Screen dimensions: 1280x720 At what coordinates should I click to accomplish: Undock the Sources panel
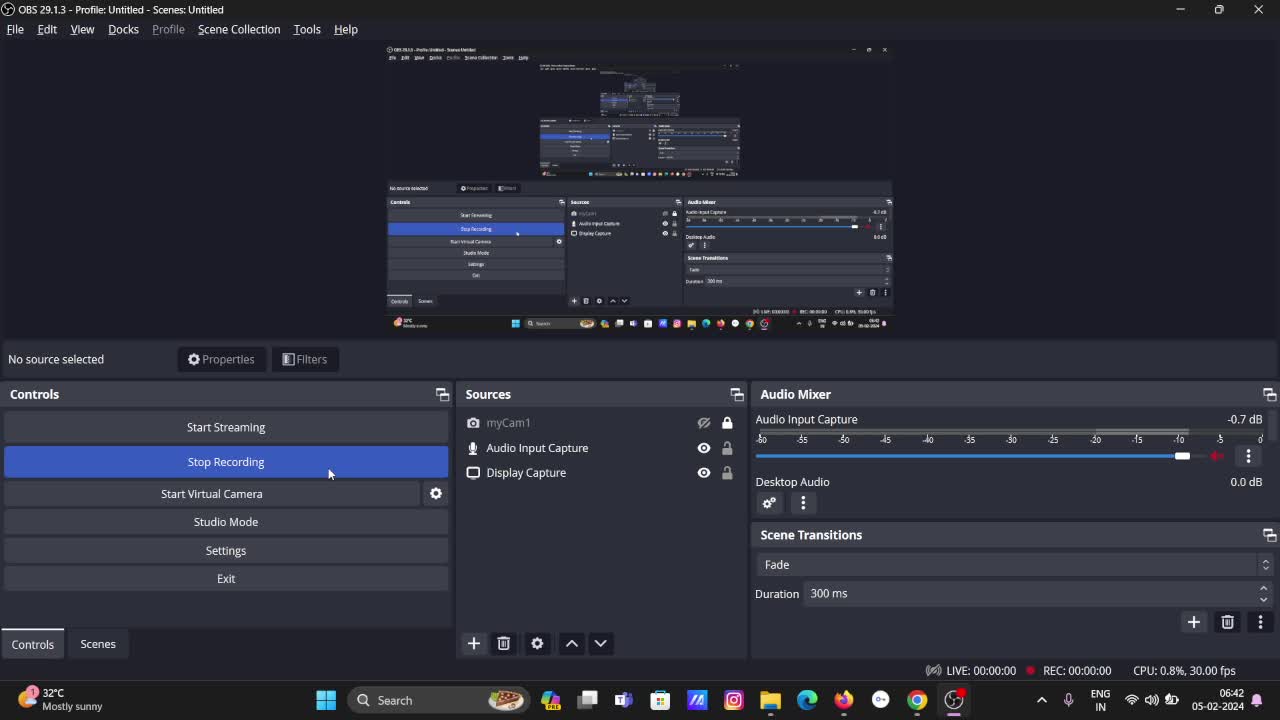click(x=737, y=395)
